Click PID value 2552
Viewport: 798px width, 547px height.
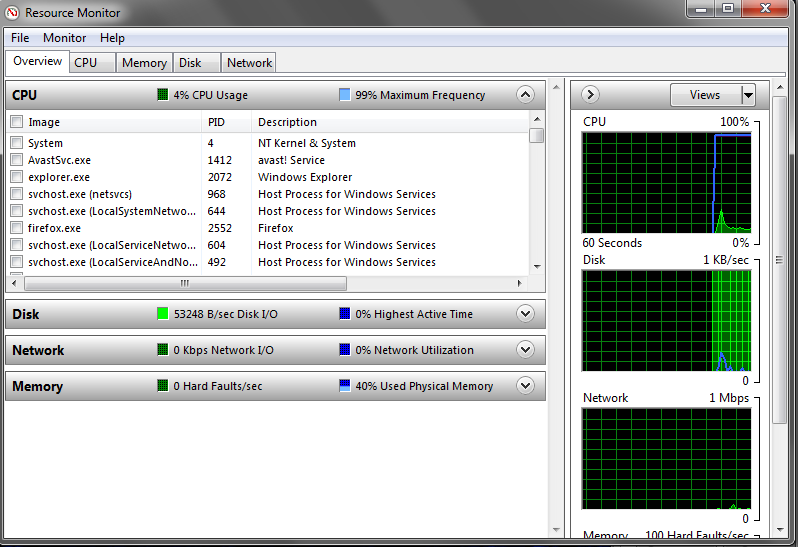click(x=219, y=228)
